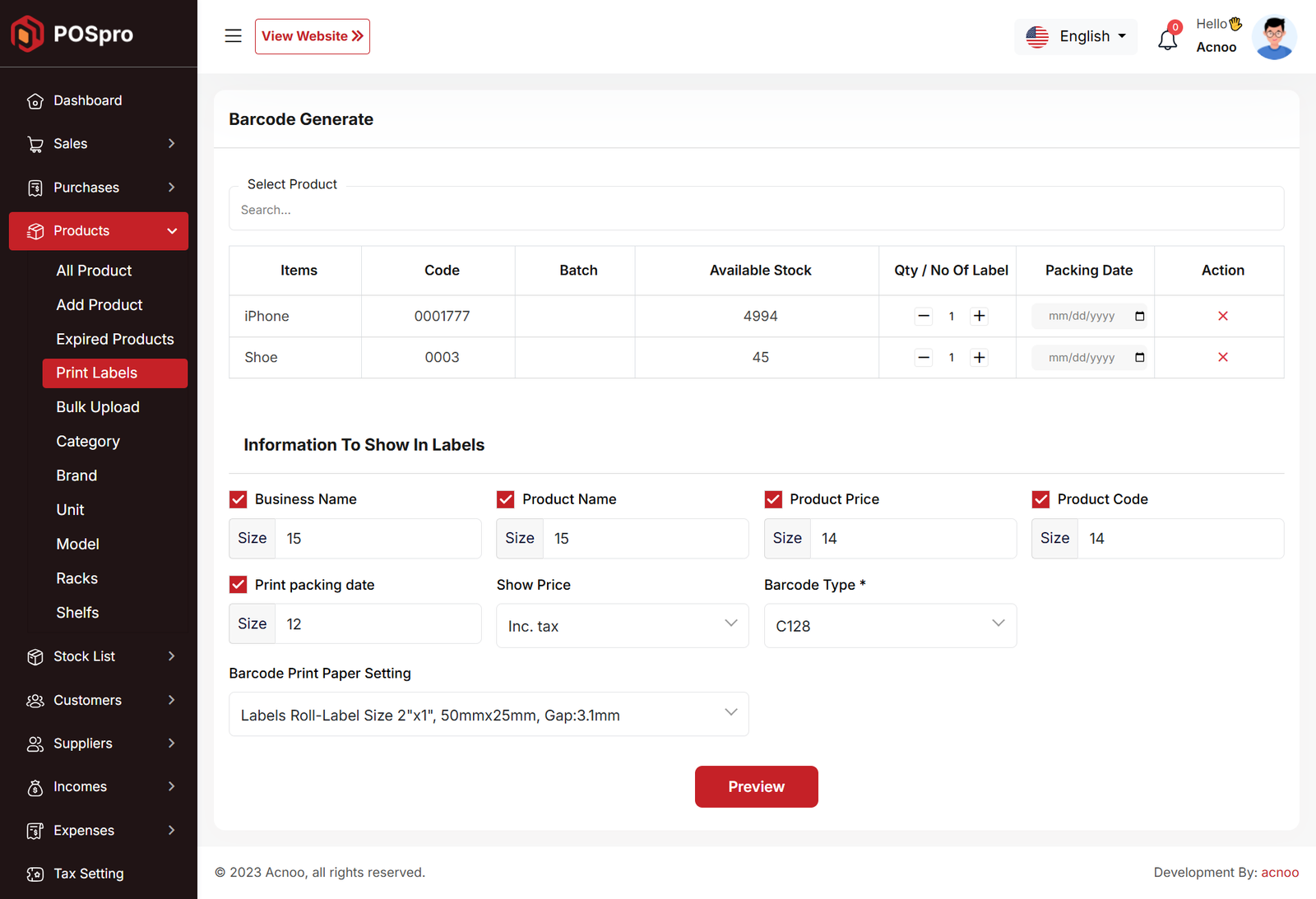Open the Show Price dropdown

622,626
